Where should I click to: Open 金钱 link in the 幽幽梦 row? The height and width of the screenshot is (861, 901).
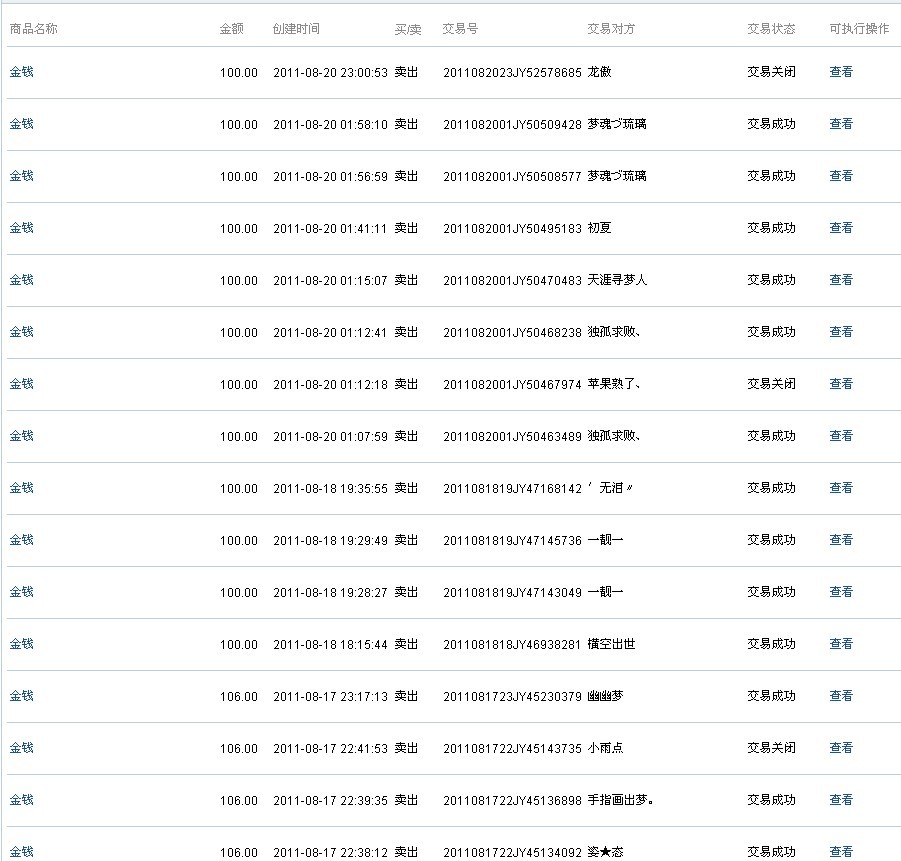pos(21,696)
